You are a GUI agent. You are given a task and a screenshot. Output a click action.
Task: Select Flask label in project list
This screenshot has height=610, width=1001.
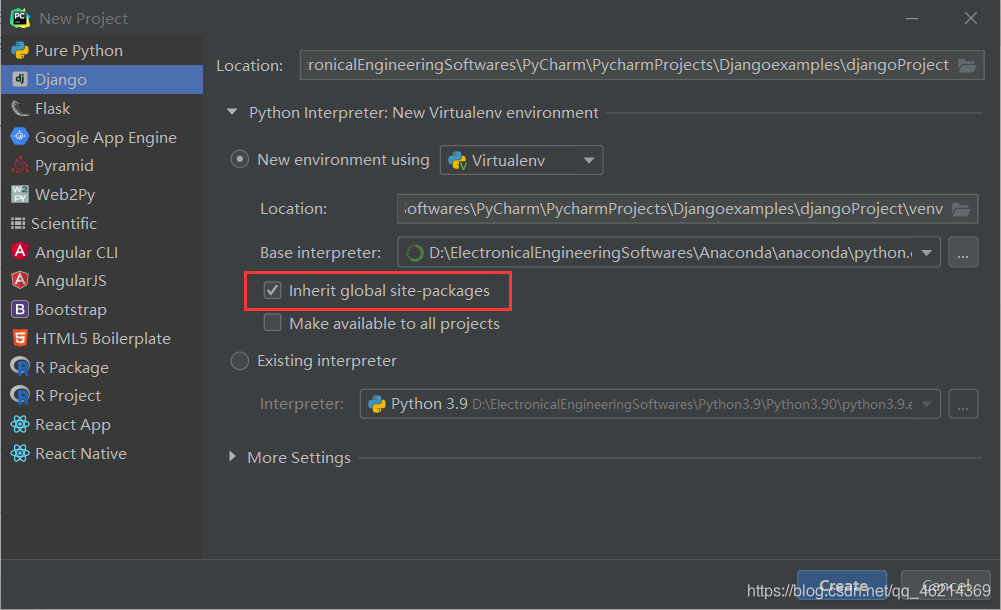52,108
